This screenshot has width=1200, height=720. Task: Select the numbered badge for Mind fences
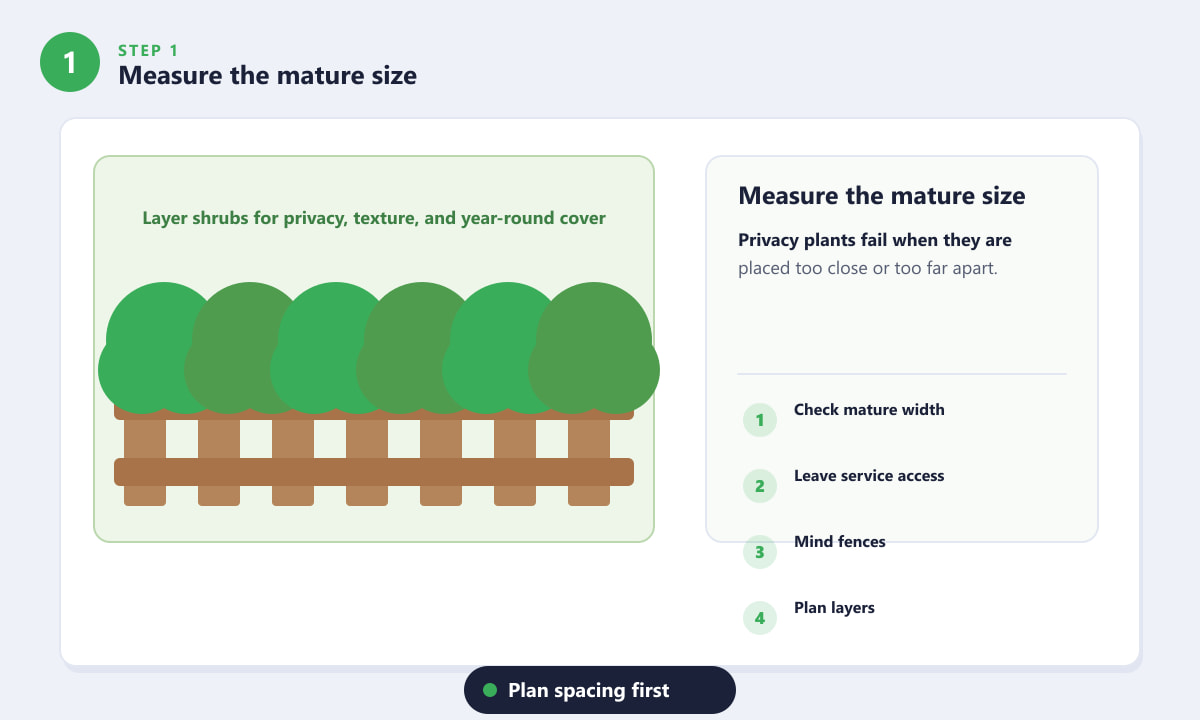760,552
